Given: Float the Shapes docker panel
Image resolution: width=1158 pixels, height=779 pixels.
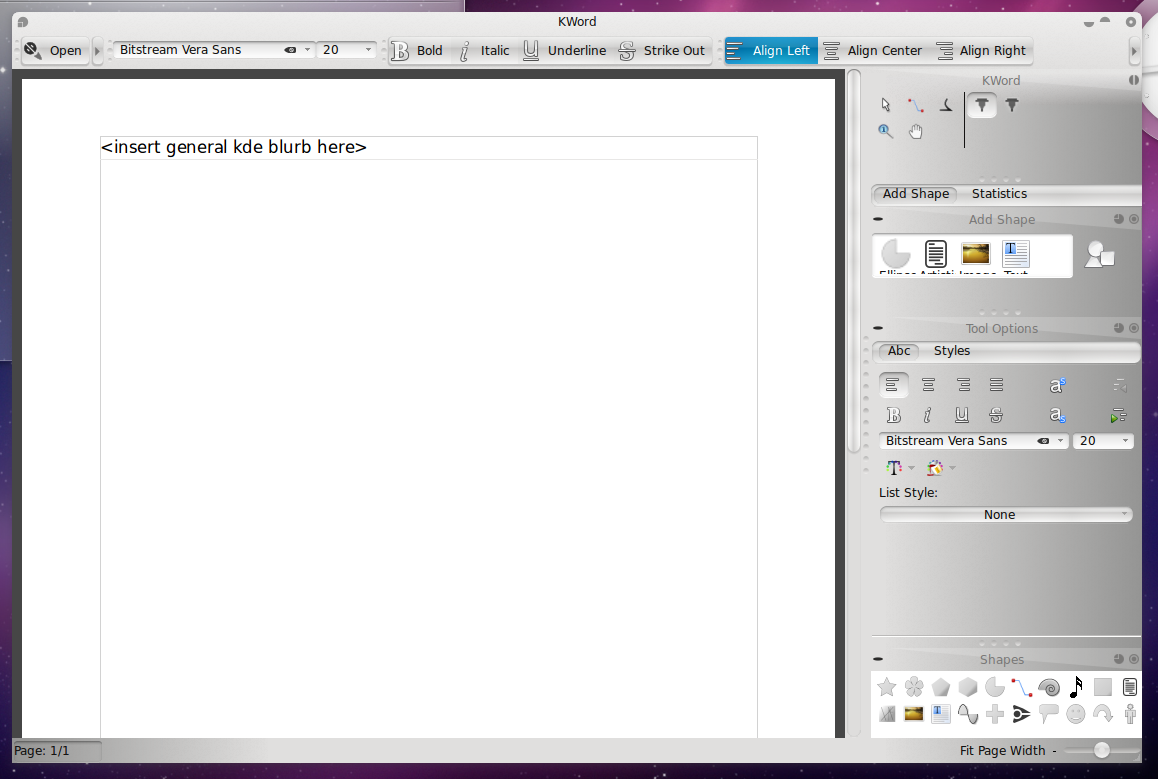Looking at the screenshot, I should click(x=1119, y=659).
